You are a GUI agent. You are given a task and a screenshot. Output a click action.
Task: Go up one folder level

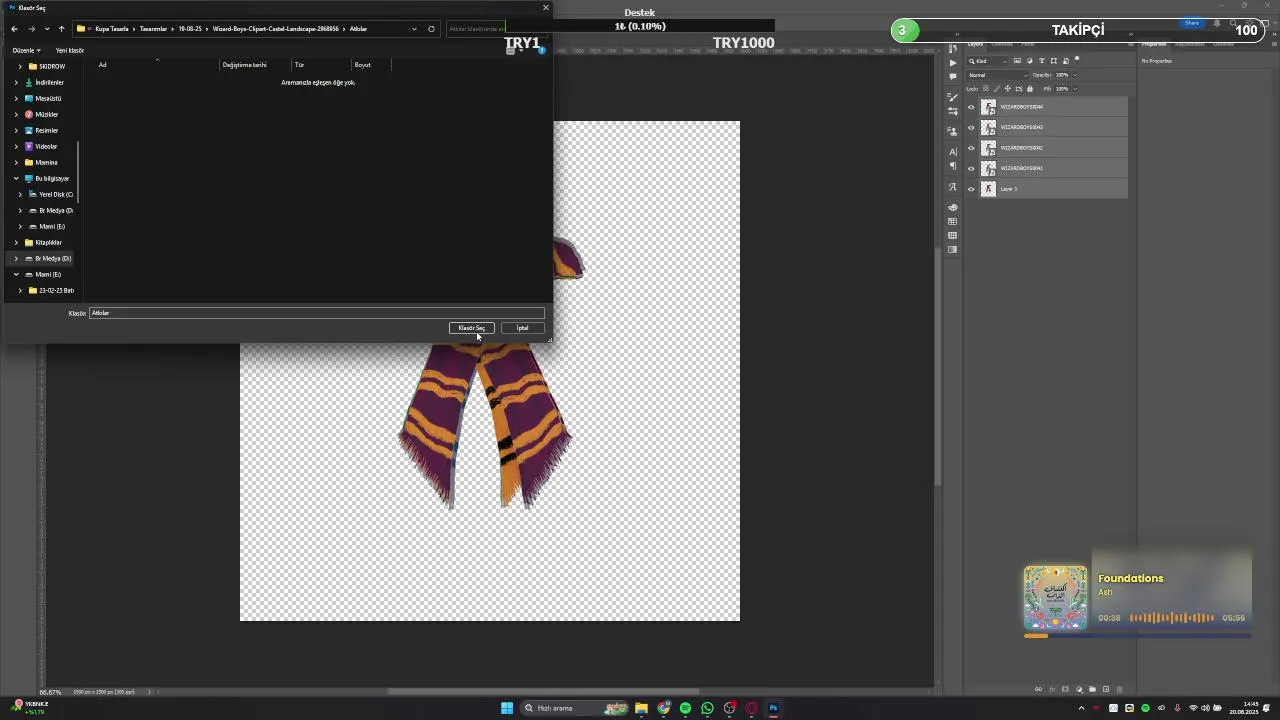pos(61,29)
